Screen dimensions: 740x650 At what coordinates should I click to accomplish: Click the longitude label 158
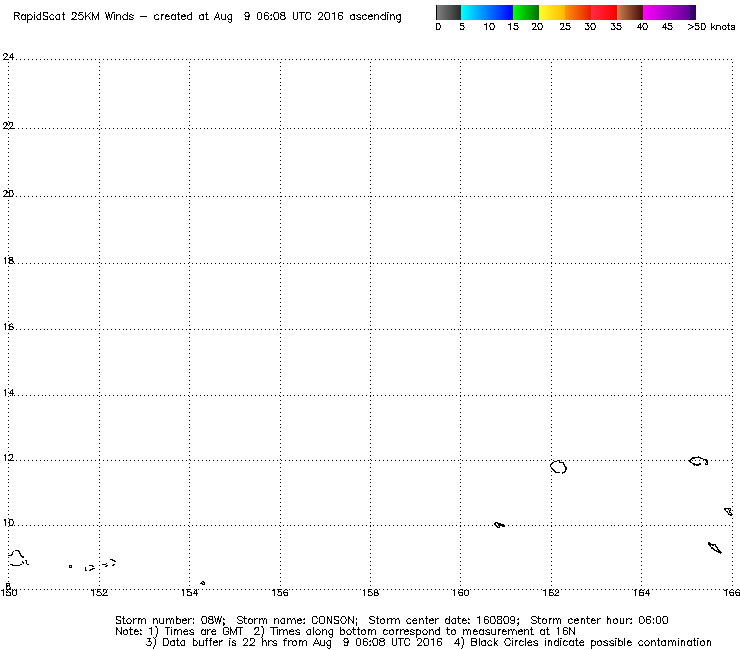pos(370,593)
